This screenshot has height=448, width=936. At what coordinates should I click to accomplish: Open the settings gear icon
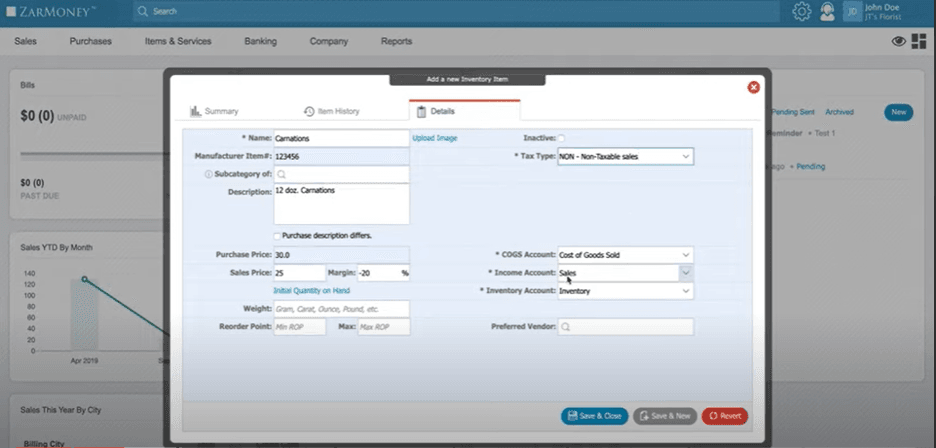801,12
